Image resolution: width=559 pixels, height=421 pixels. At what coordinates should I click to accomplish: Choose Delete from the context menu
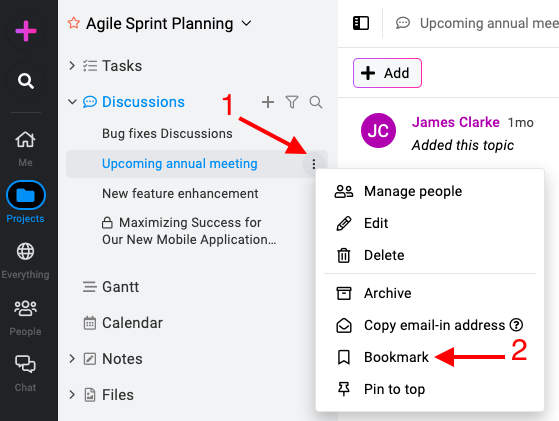pyautogui.click(x=430, y=255)
